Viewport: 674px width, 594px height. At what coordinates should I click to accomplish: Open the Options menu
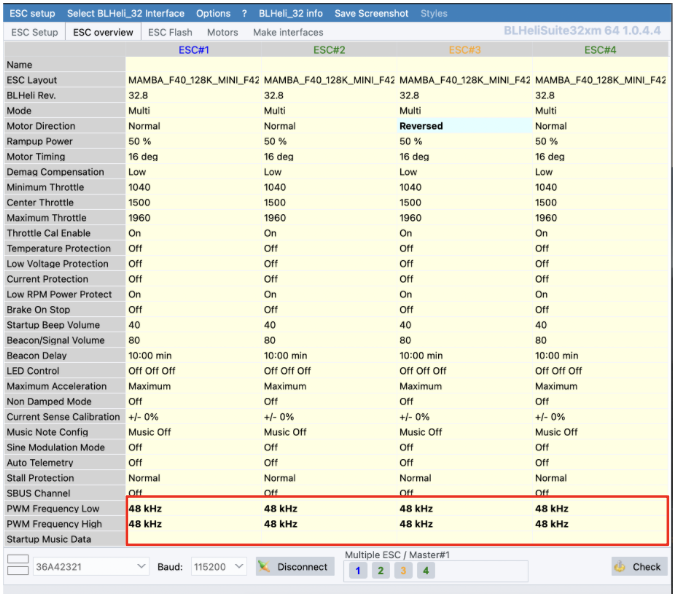tap(213, 14)
